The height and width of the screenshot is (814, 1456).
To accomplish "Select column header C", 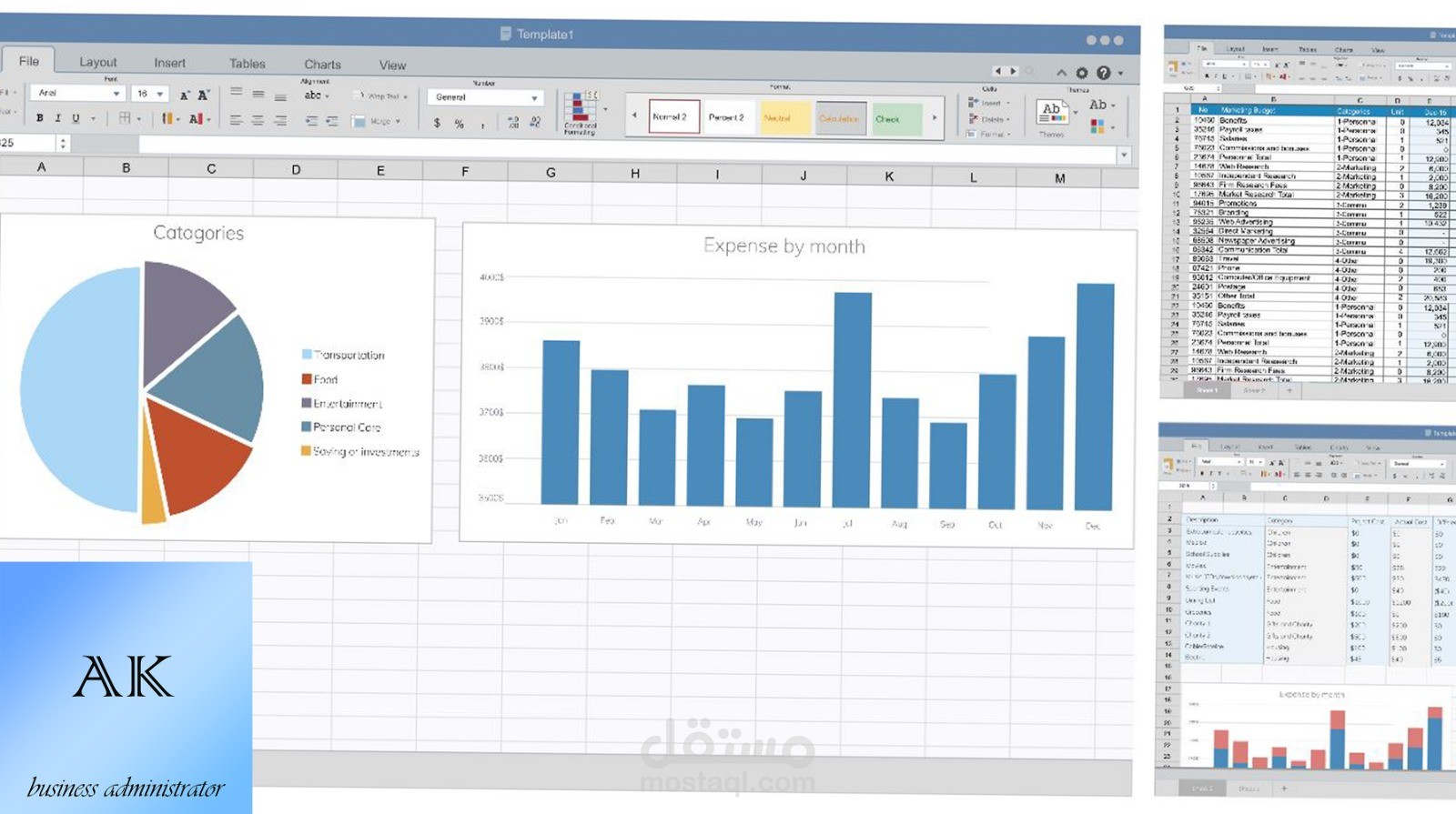I will tap(211, 168).
